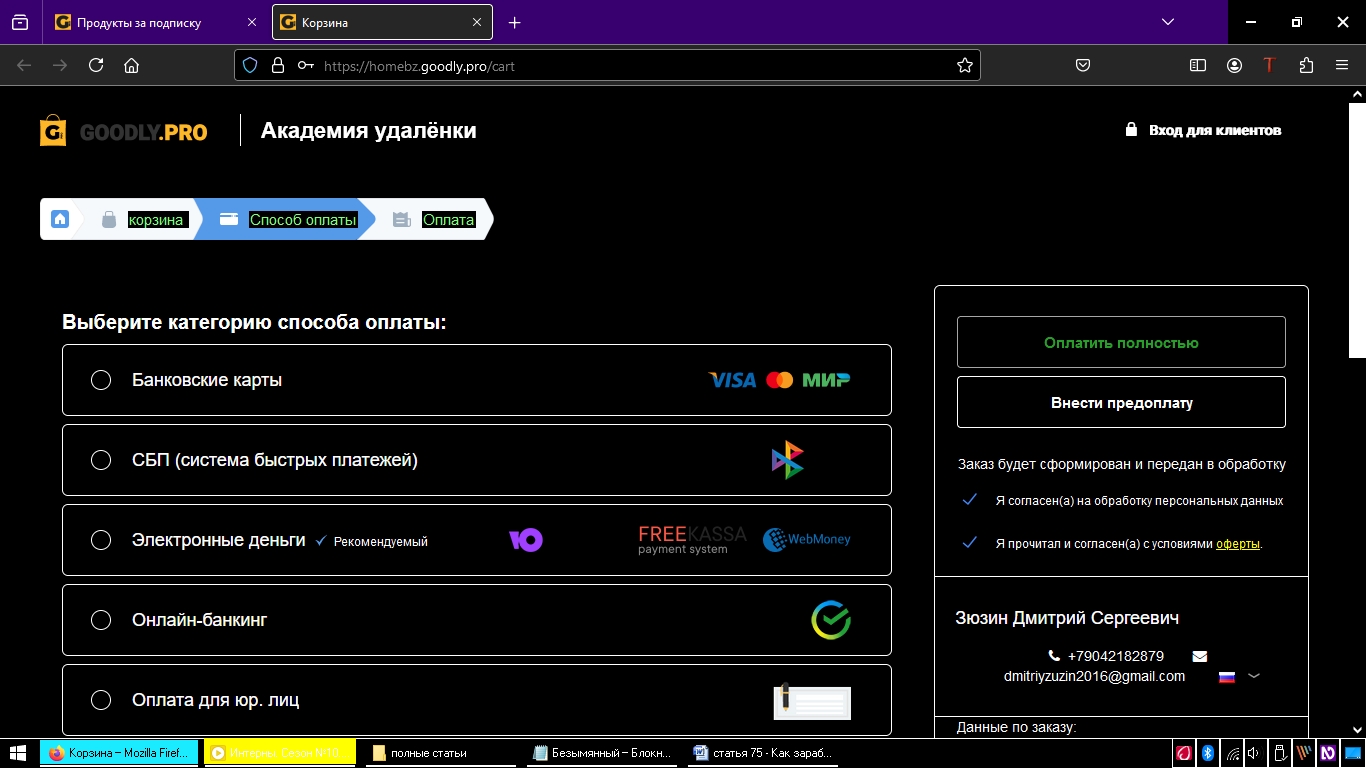Click the Mastercard logo

[779, 380]
